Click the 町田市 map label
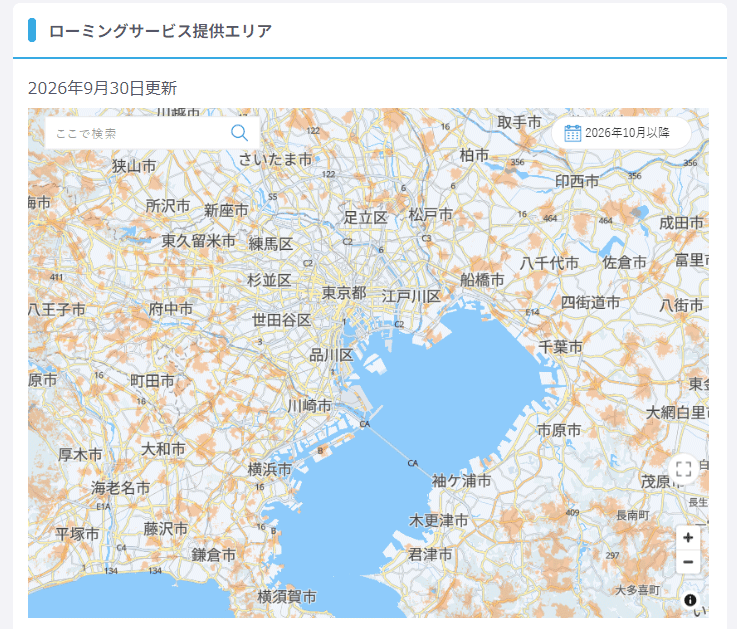 tap(152, 381)
